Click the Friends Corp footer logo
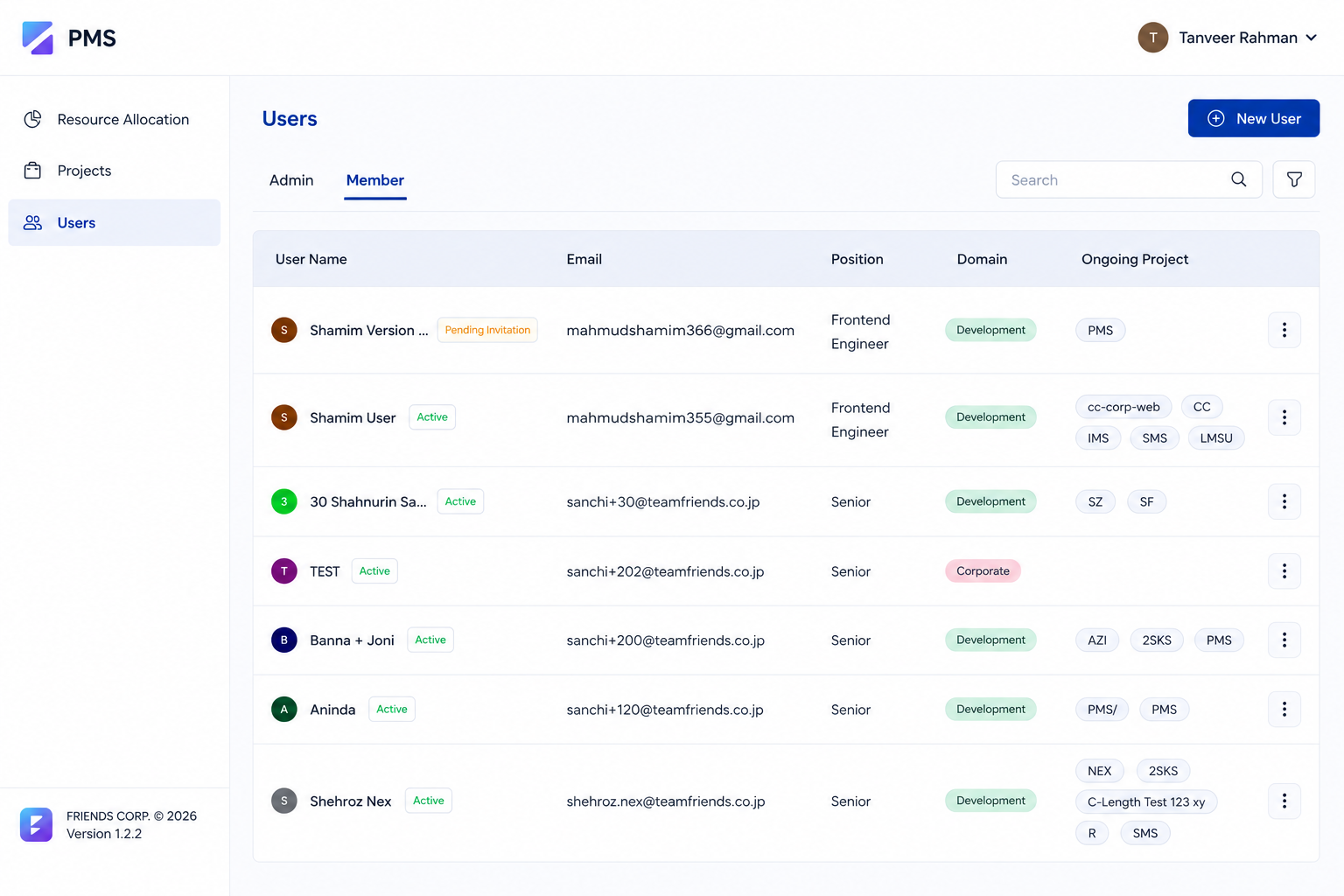The height and width of the screenshot is (896, 1344). coord(36,824)
